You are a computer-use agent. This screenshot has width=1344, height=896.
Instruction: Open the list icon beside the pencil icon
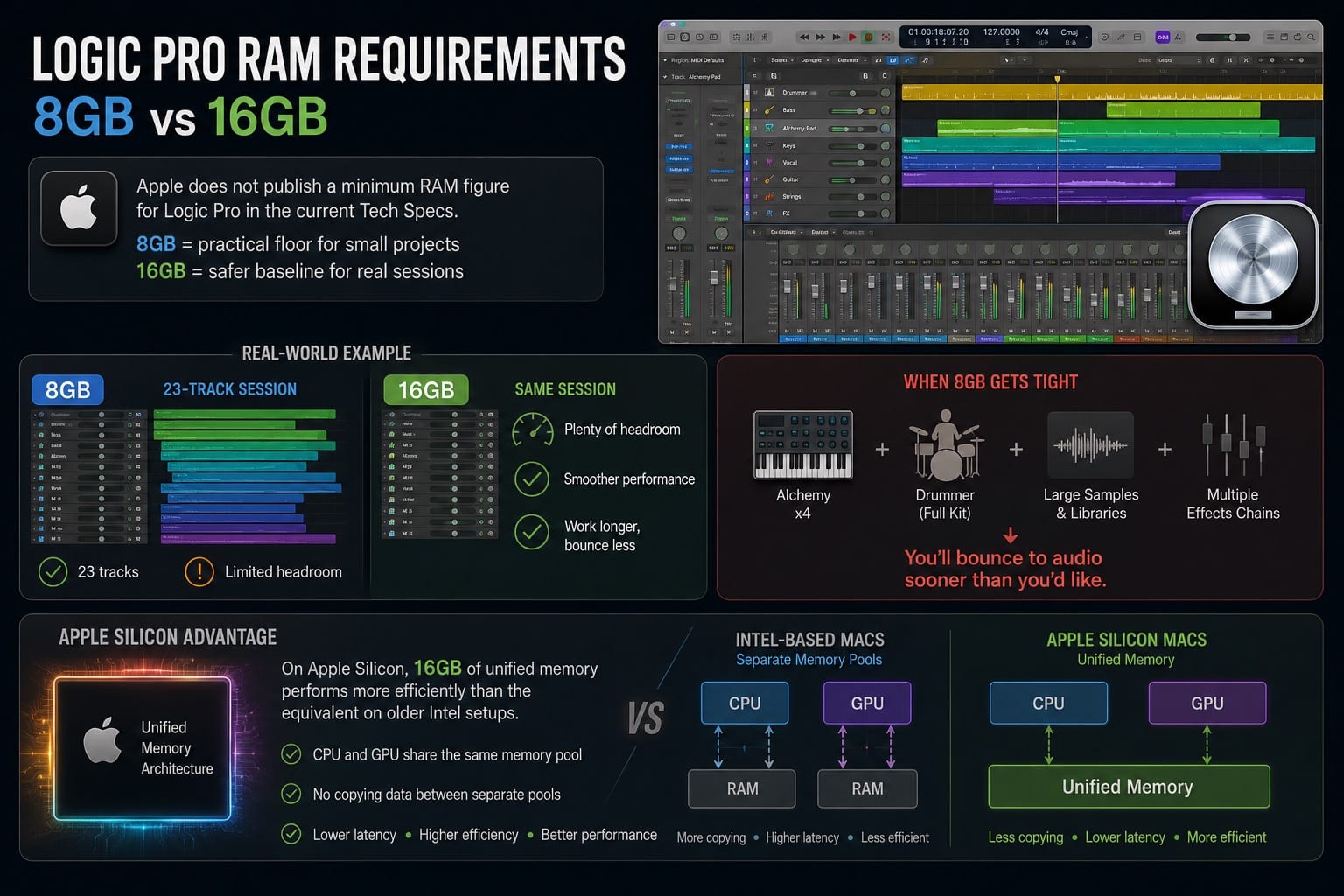[1137, 37]
